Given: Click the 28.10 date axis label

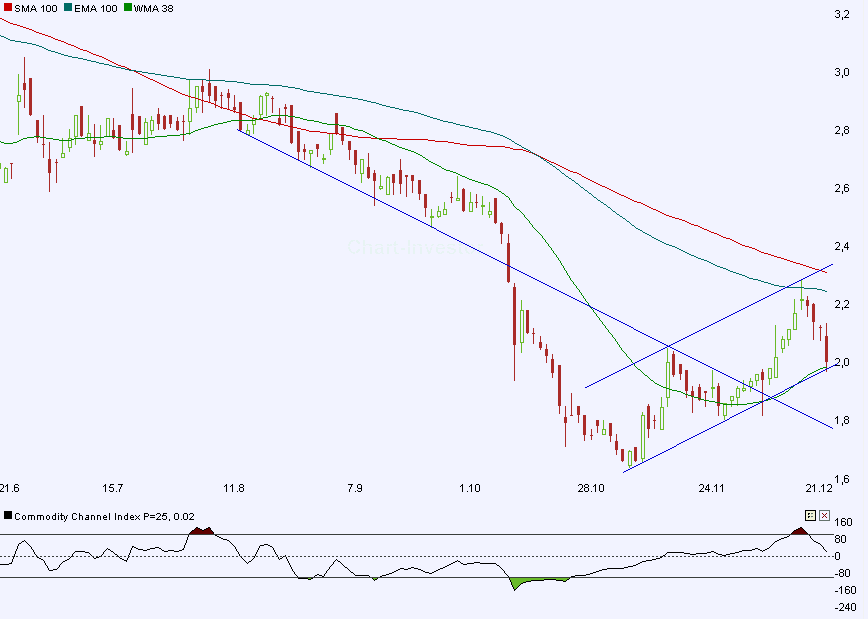Looking at the screenshot, I should point(591,488).
